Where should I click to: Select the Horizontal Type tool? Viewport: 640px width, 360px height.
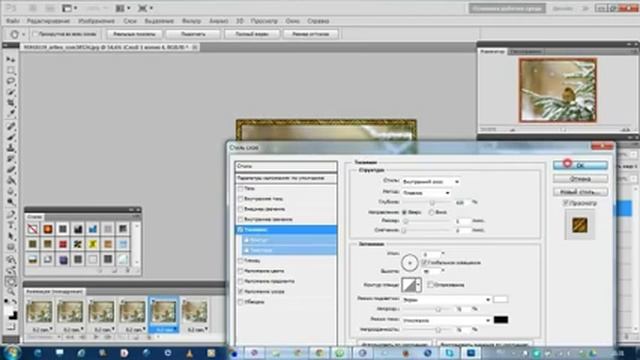pyautogui.click(x=11, y=224)
